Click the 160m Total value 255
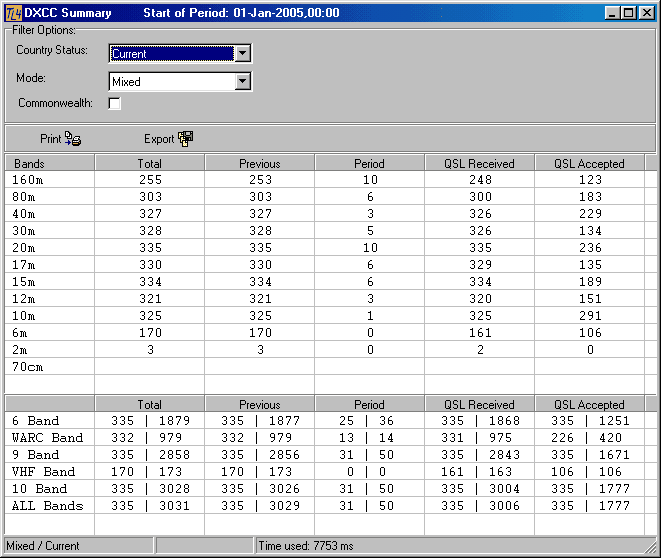 [150, 180]
